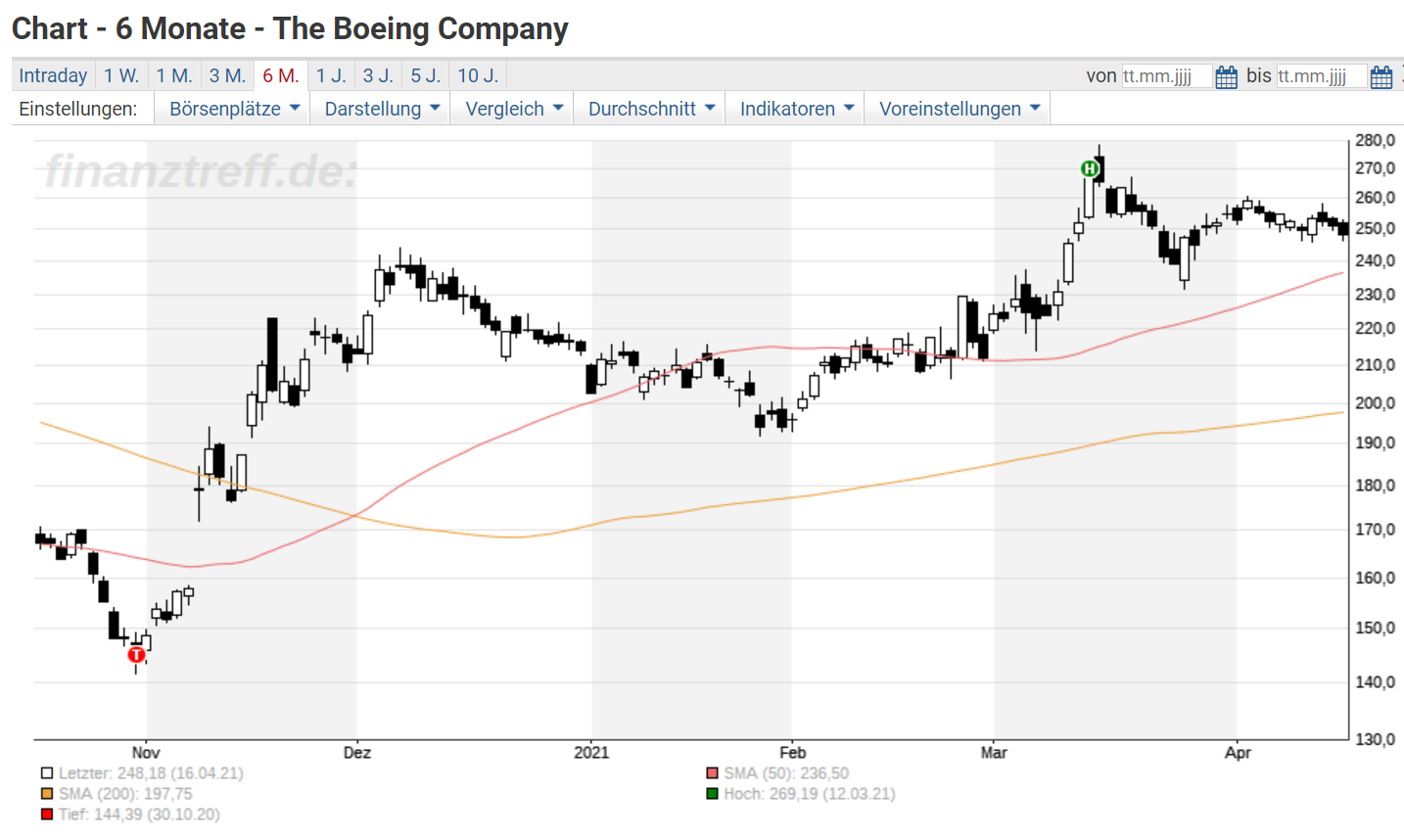Click the red Tief legend swatch
The image size is (1404, 840).
[47, 815]
